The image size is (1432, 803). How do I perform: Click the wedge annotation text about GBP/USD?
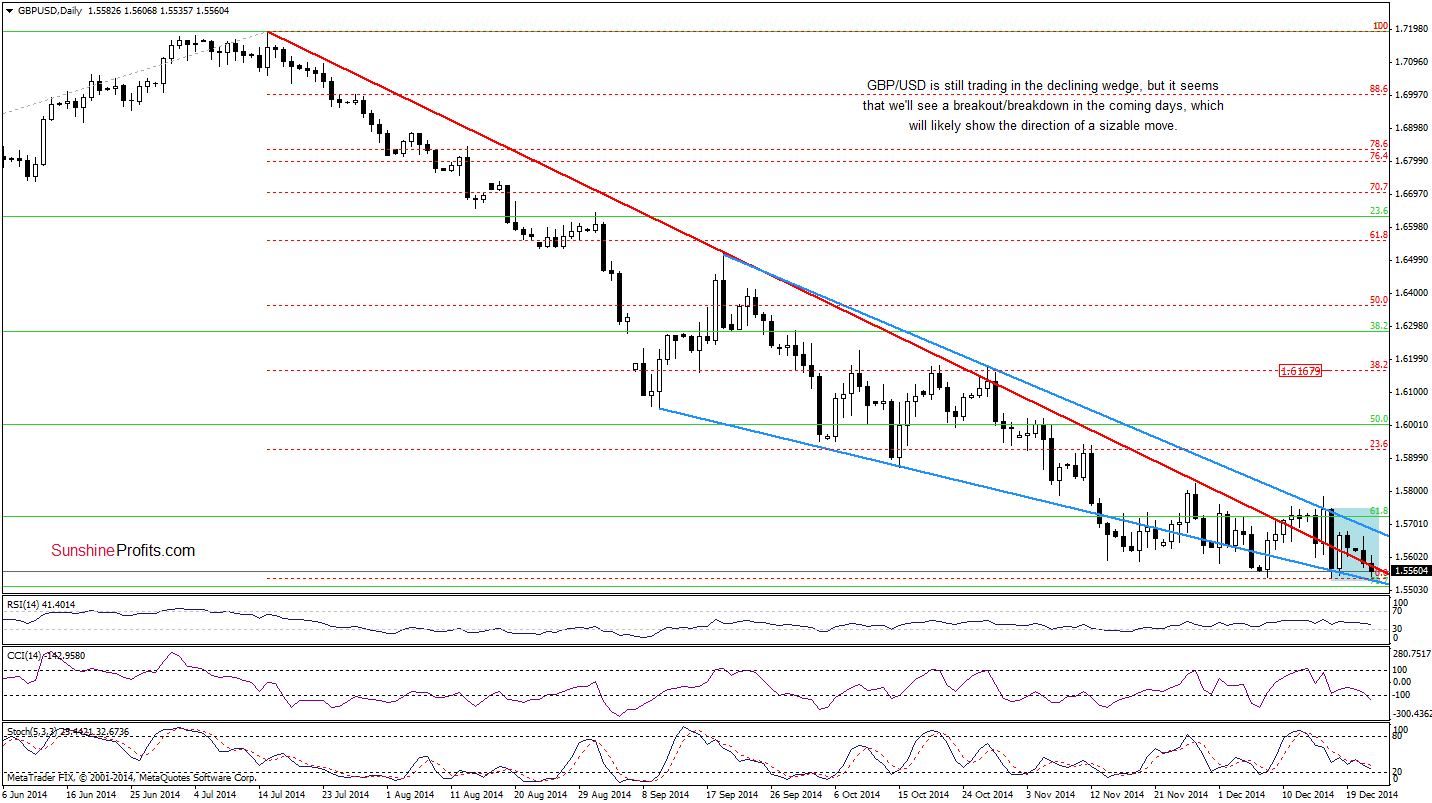coord(1043,106)
